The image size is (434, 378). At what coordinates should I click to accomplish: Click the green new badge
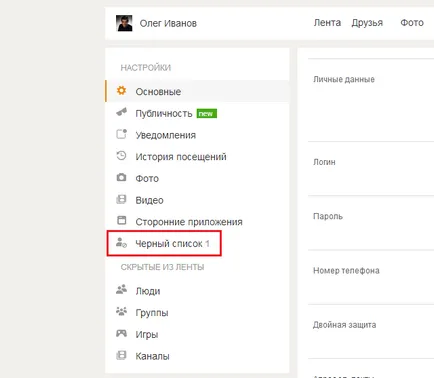207,114
